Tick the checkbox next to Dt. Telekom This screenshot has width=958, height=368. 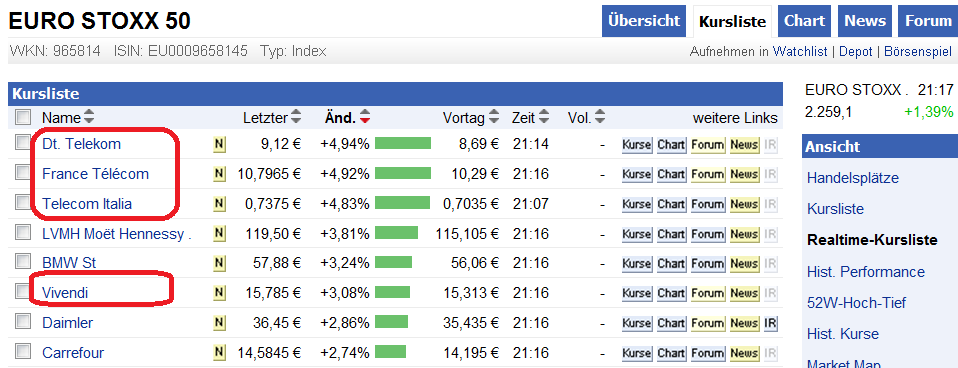(23, 143)
